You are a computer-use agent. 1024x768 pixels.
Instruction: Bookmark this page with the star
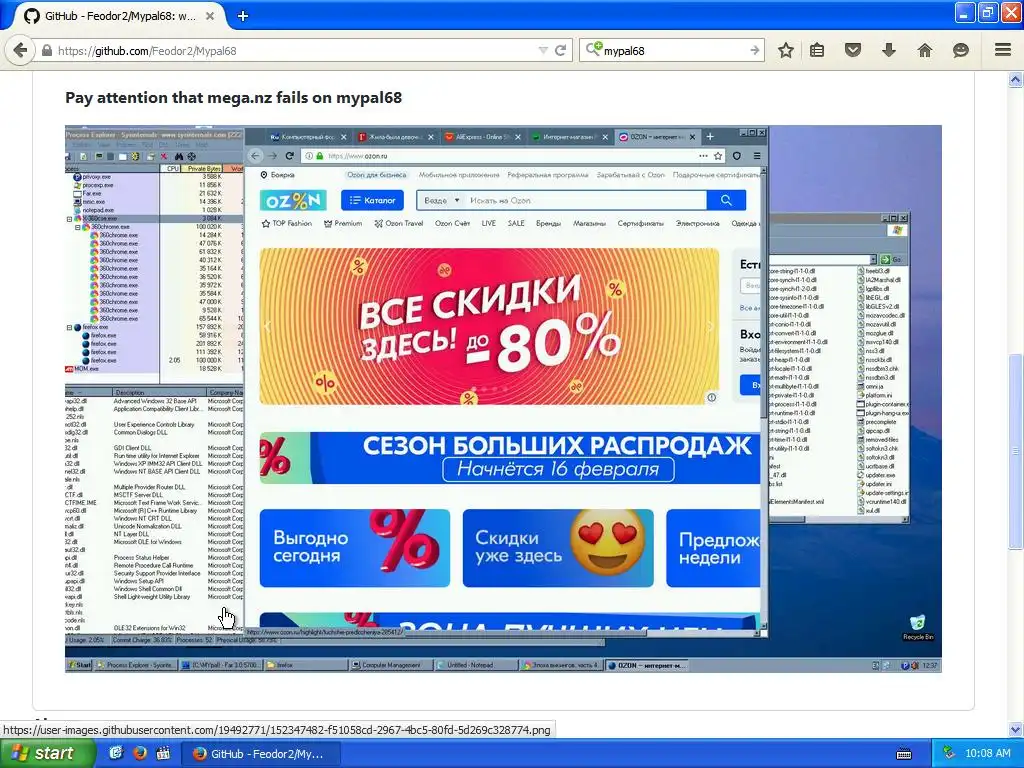(786, 50)
